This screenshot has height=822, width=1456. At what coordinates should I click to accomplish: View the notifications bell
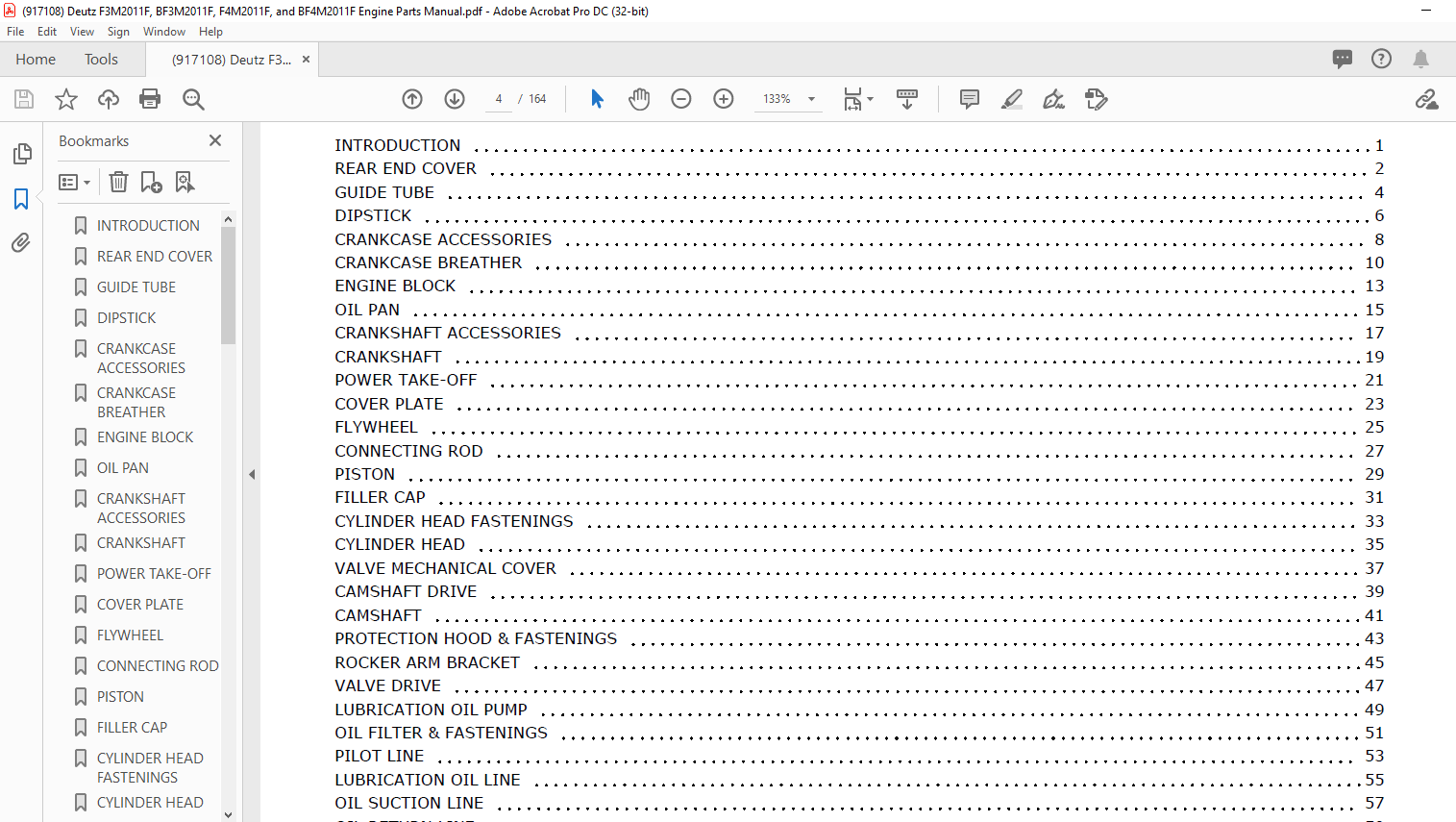pos(1420,59)
